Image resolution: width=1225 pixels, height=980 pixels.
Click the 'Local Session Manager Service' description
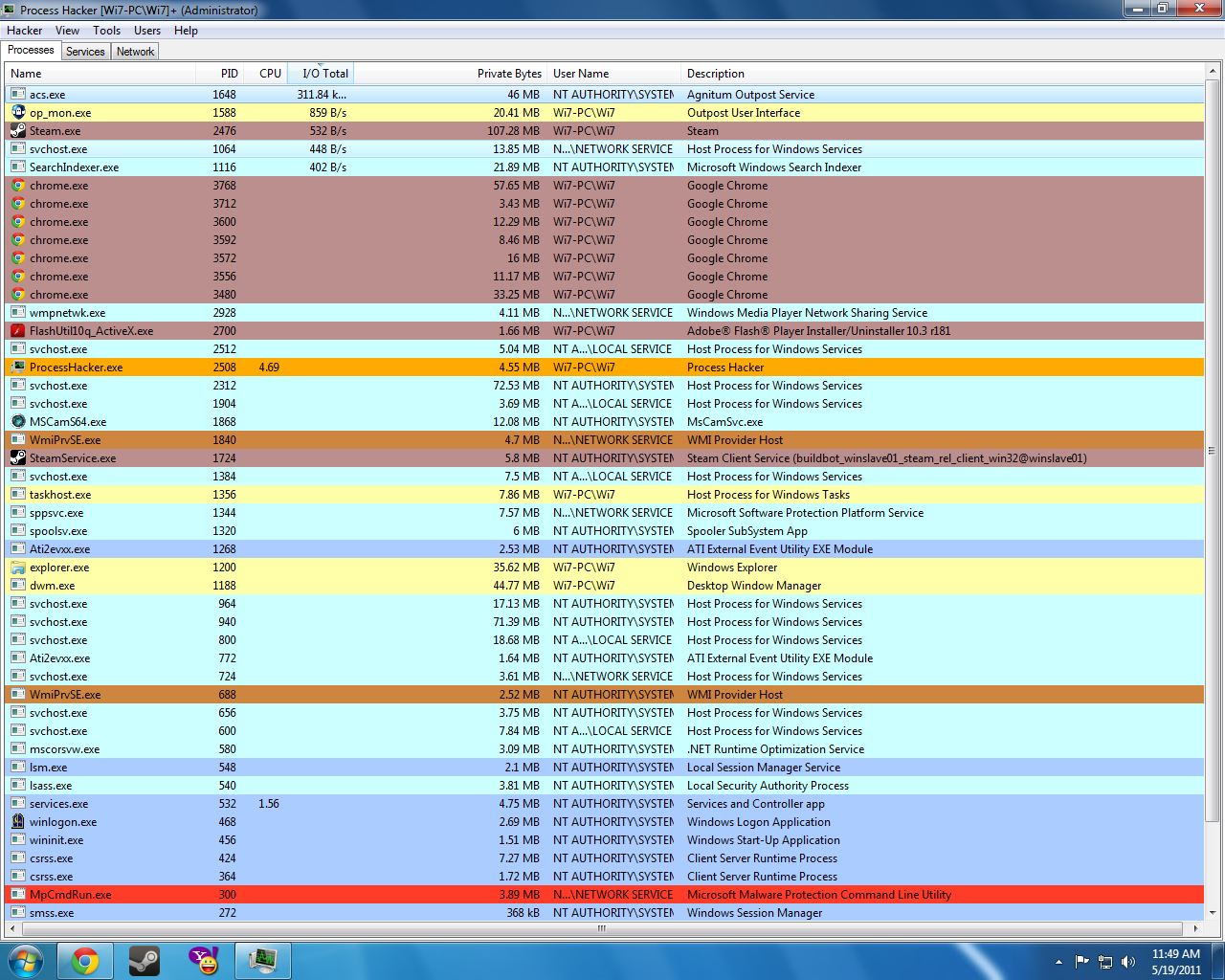tap(764, 768)
